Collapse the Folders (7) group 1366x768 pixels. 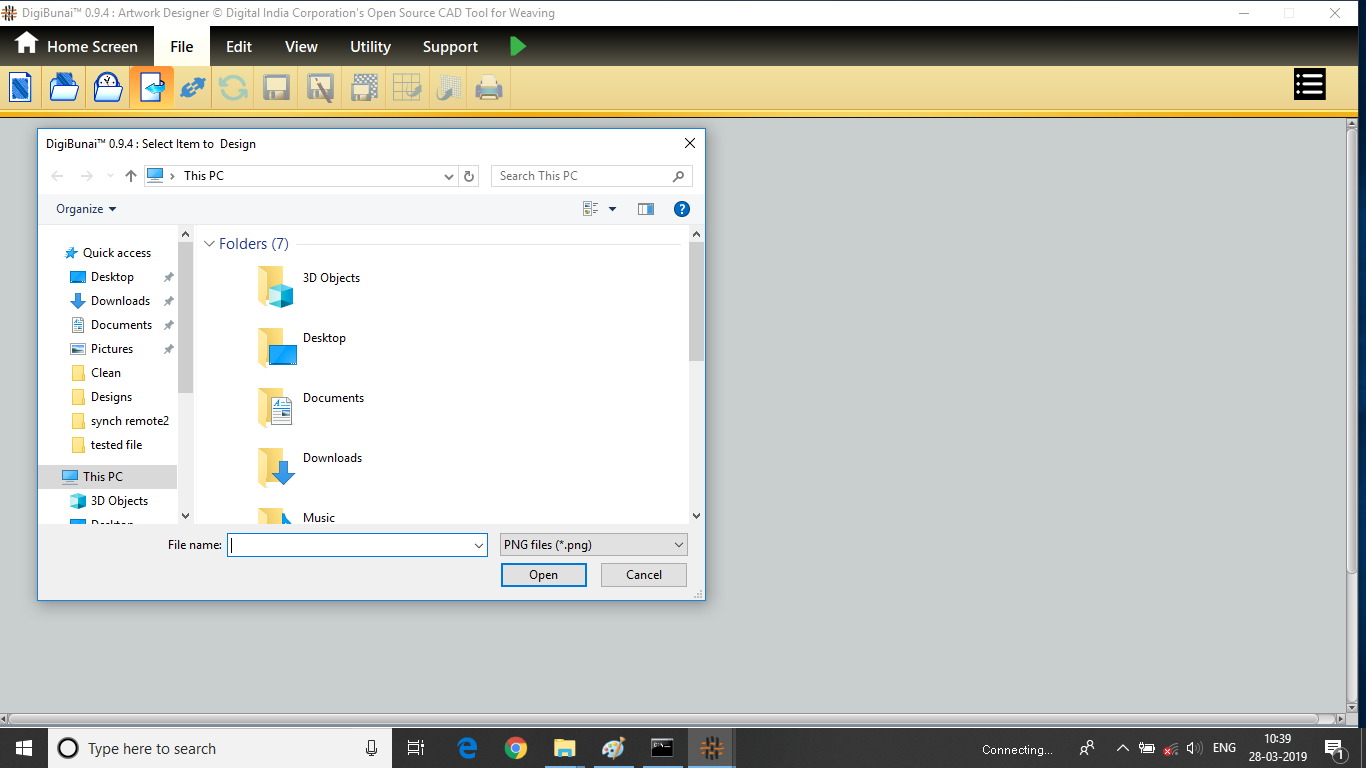point(210,244)
